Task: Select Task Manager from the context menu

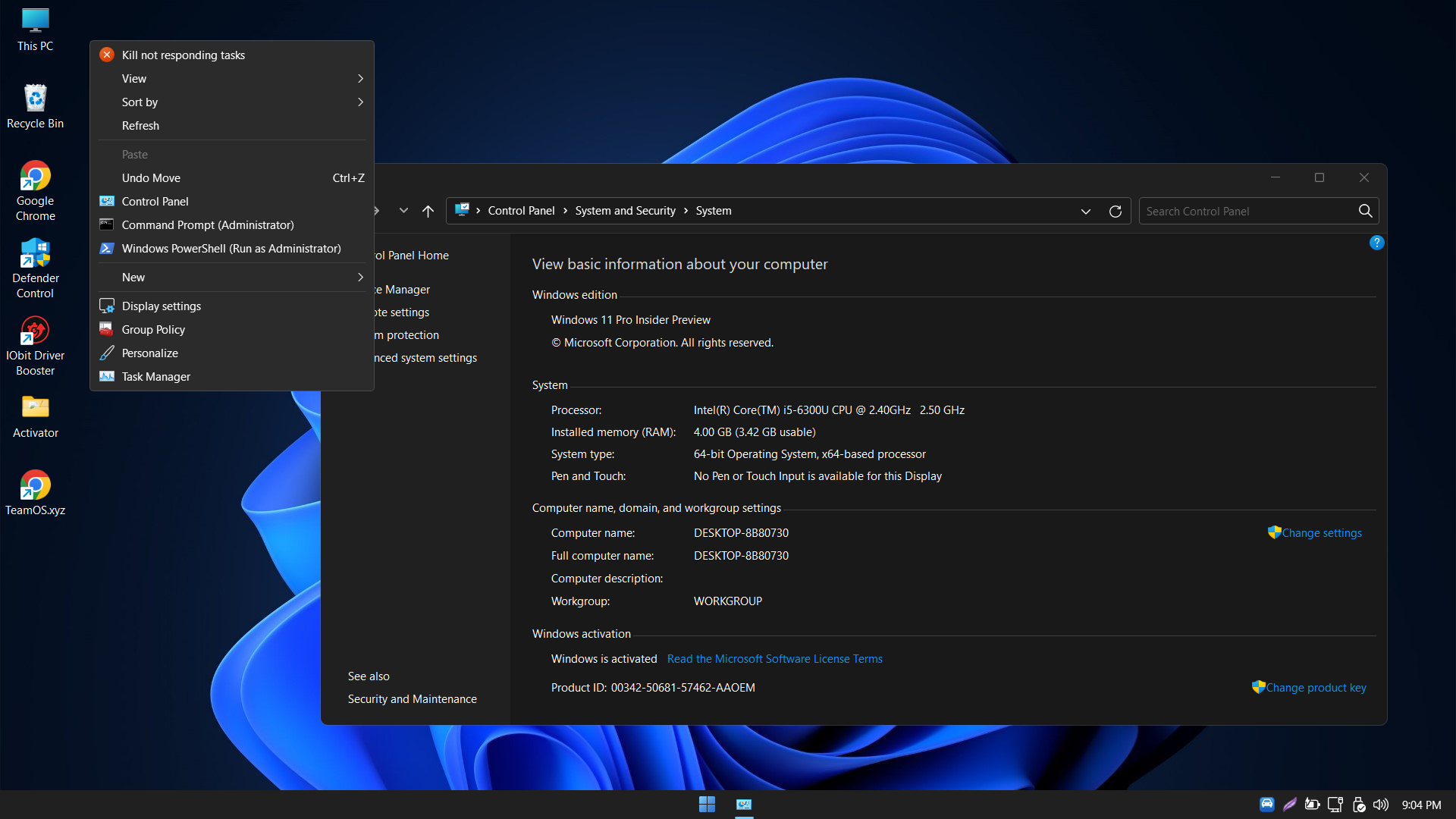Action: pyautogui.click(x=156, y=377)
